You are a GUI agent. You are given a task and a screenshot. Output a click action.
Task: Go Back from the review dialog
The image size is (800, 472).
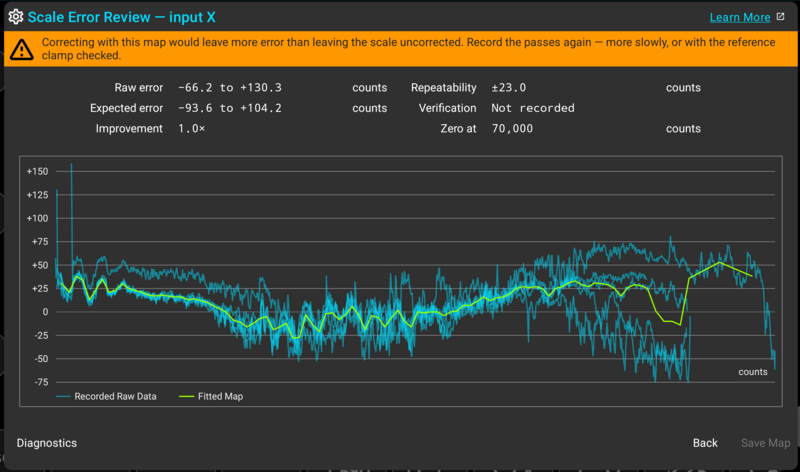705,443
